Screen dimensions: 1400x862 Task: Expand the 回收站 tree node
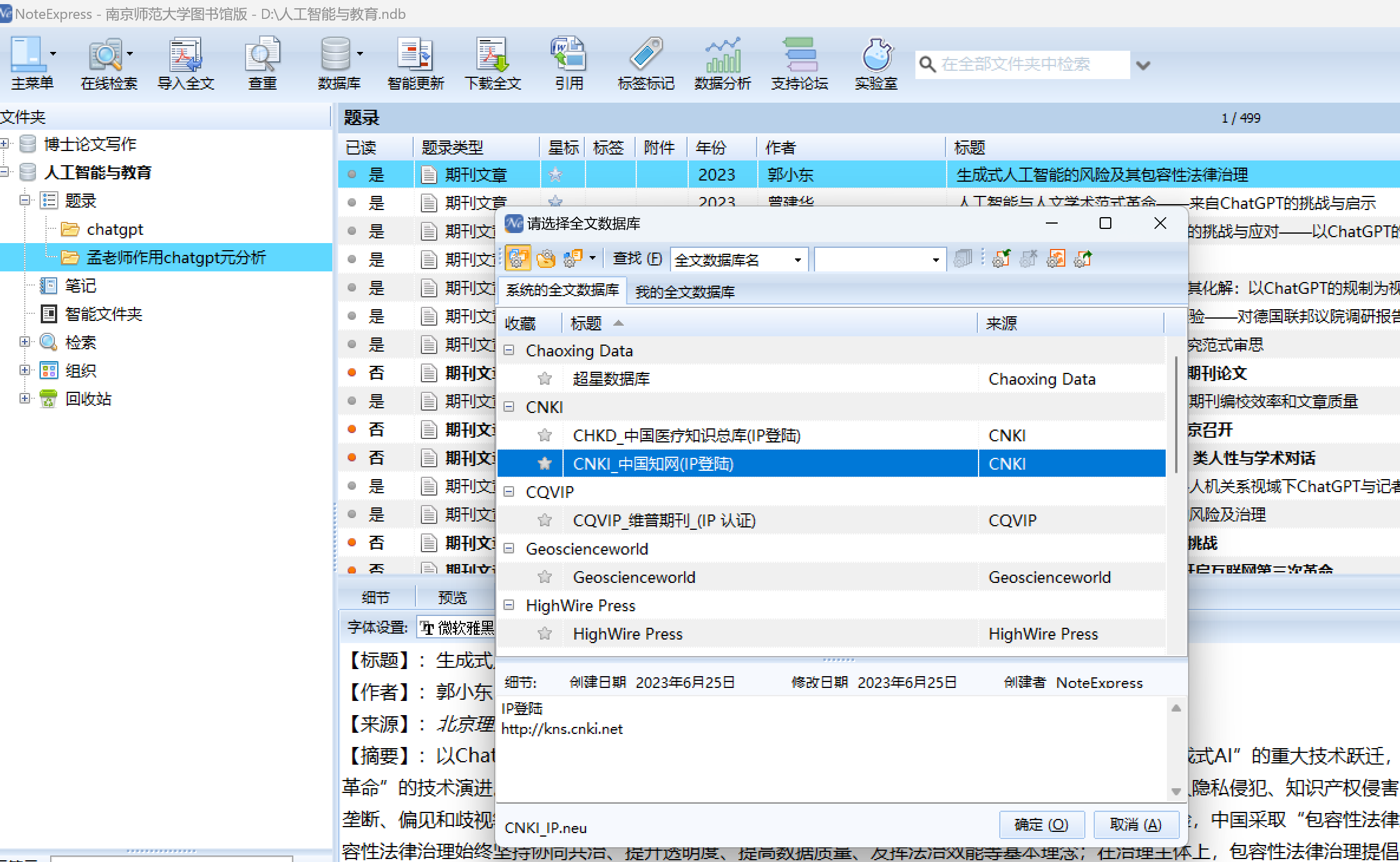coord(25,398)
